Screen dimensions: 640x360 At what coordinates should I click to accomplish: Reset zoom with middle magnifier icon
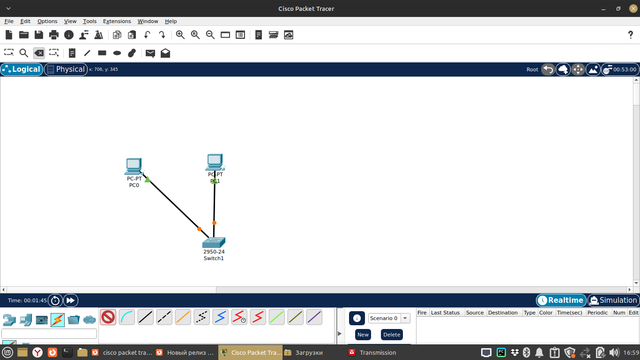tap(195, 35)
